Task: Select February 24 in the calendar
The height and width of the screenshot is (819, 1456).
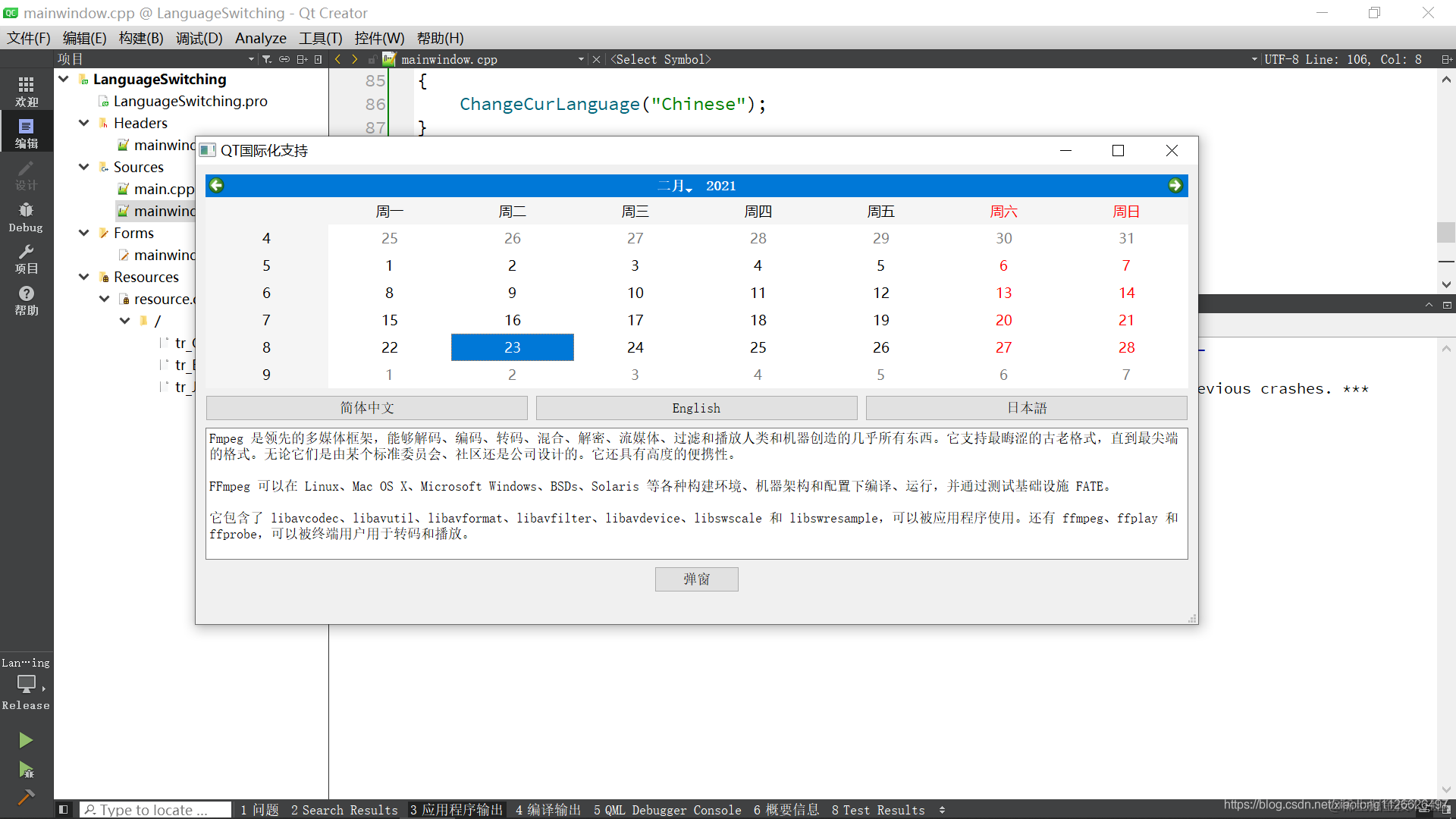Action: point(635,347)
